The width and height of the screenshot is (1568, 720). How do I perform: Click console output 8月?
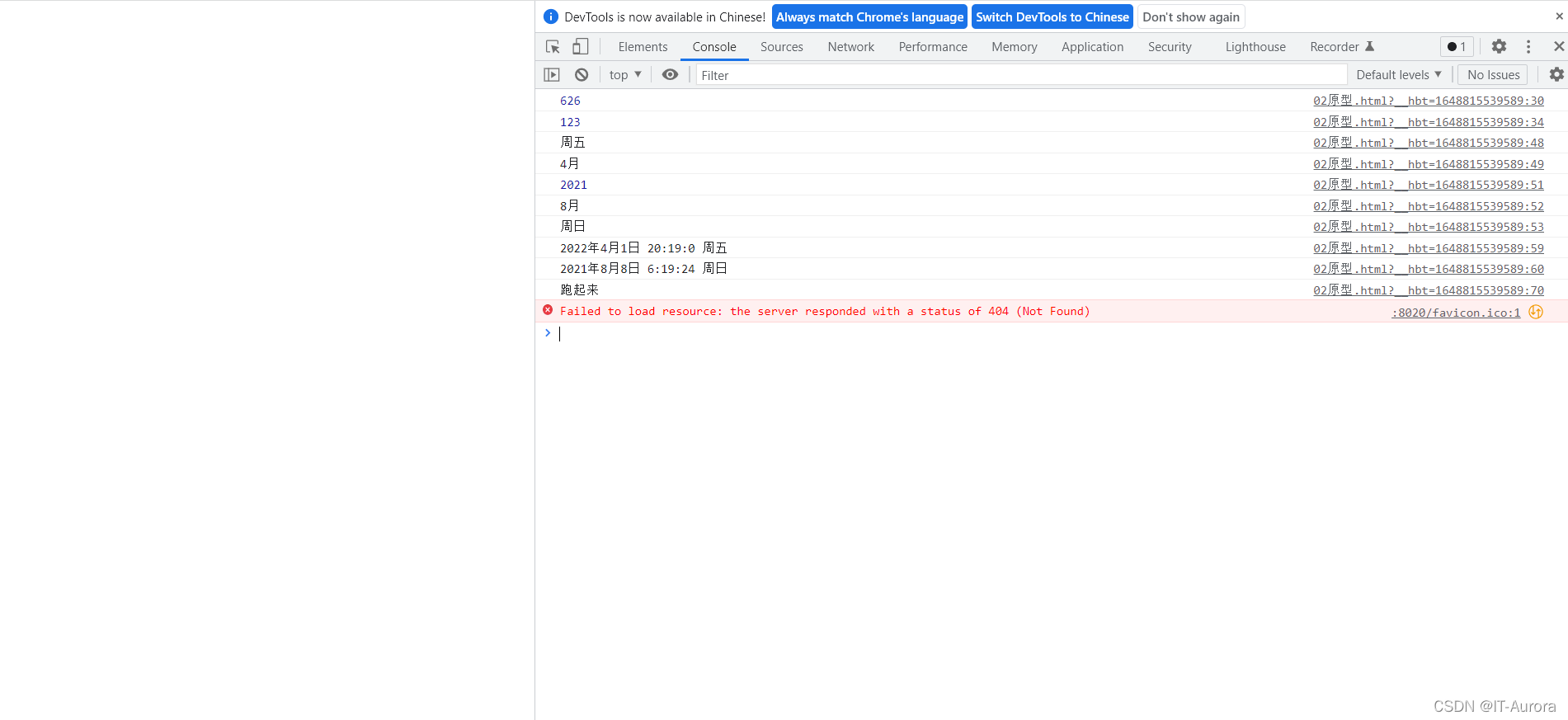click(569, 206)
